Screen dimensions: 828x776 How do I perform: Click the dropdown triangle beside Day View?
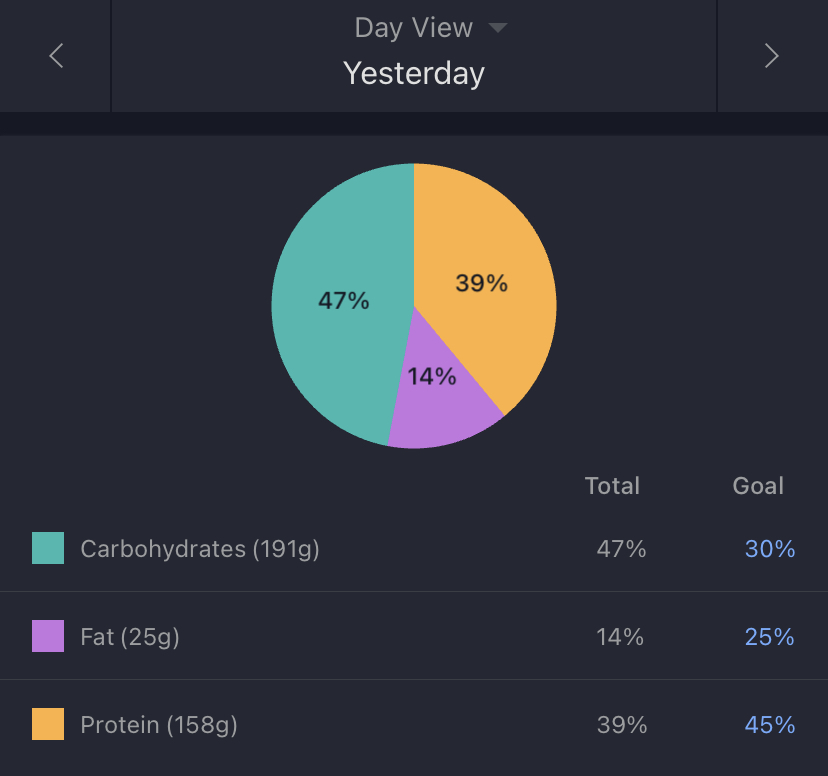(x=497, y=28)
